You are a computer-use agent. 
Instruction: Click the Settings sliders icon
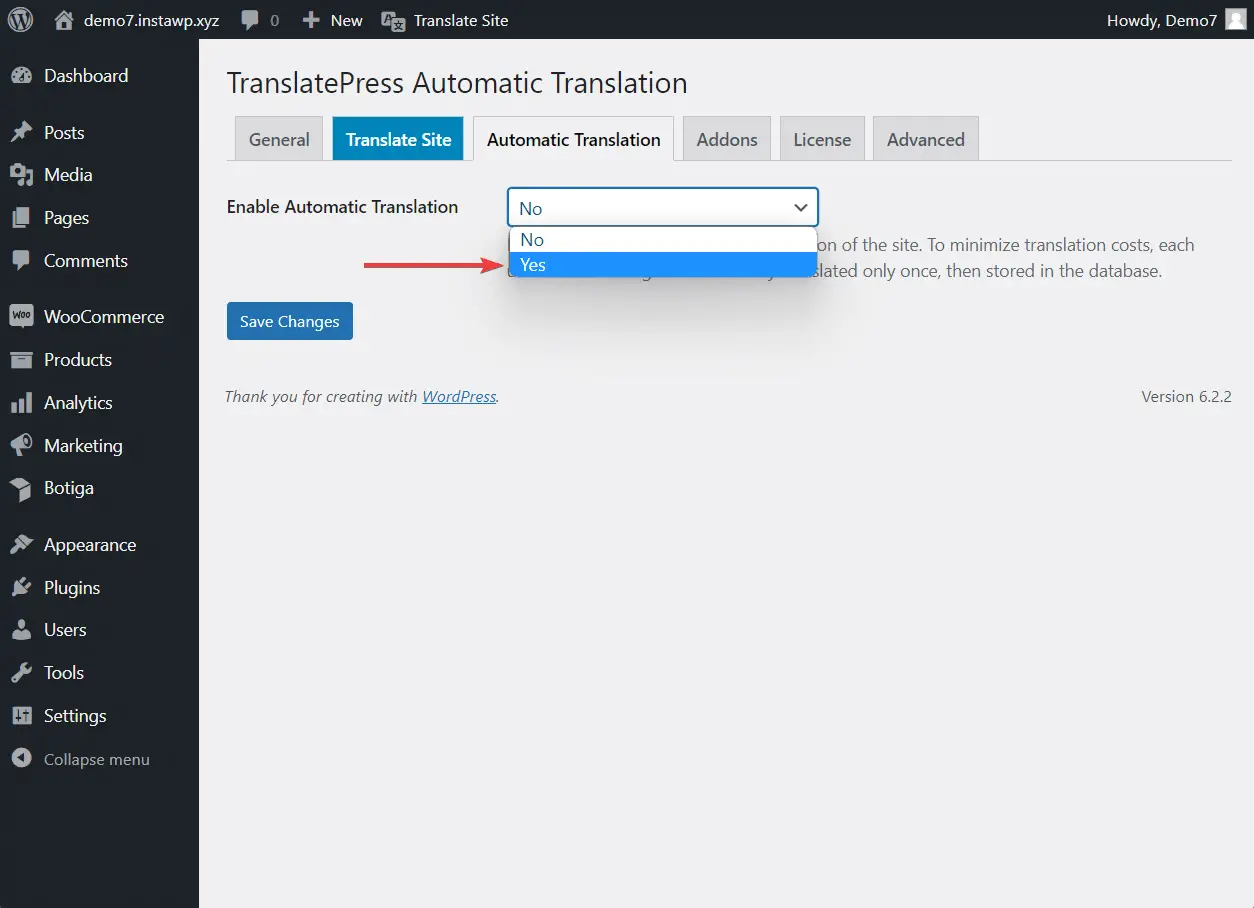[x=21, y=716]
